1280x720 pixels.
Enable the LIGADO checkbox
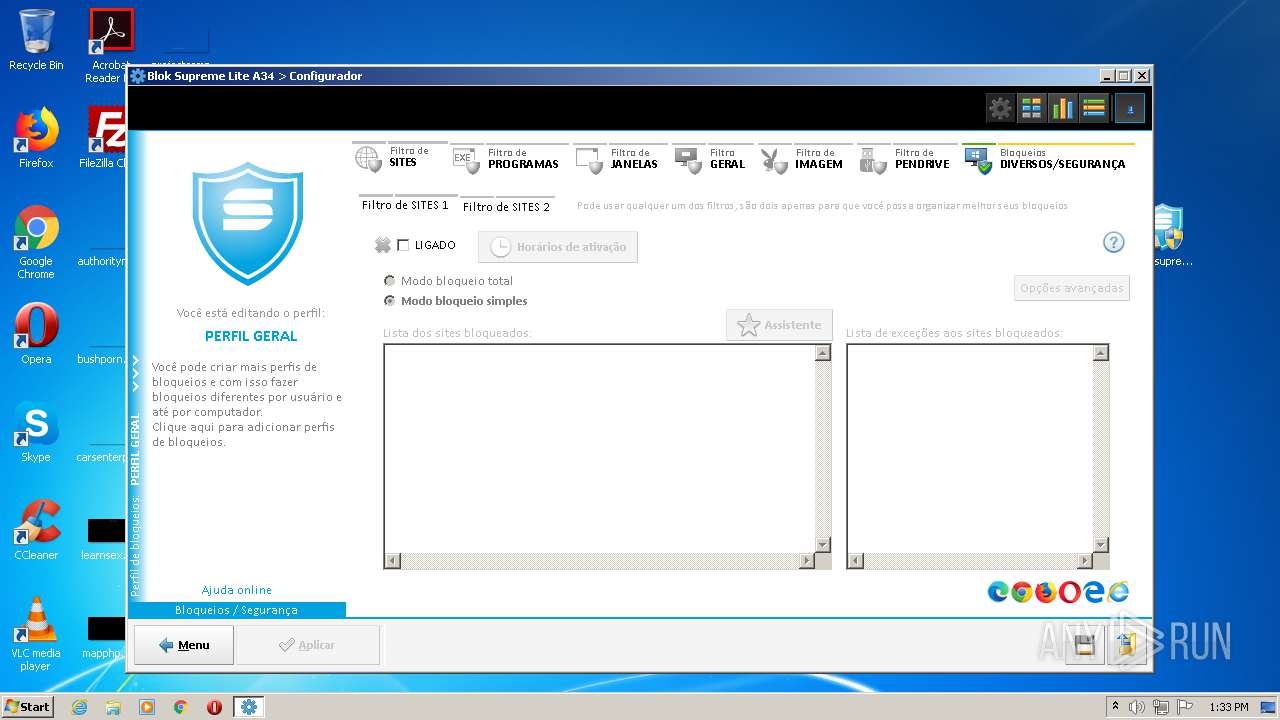[403, 245]
